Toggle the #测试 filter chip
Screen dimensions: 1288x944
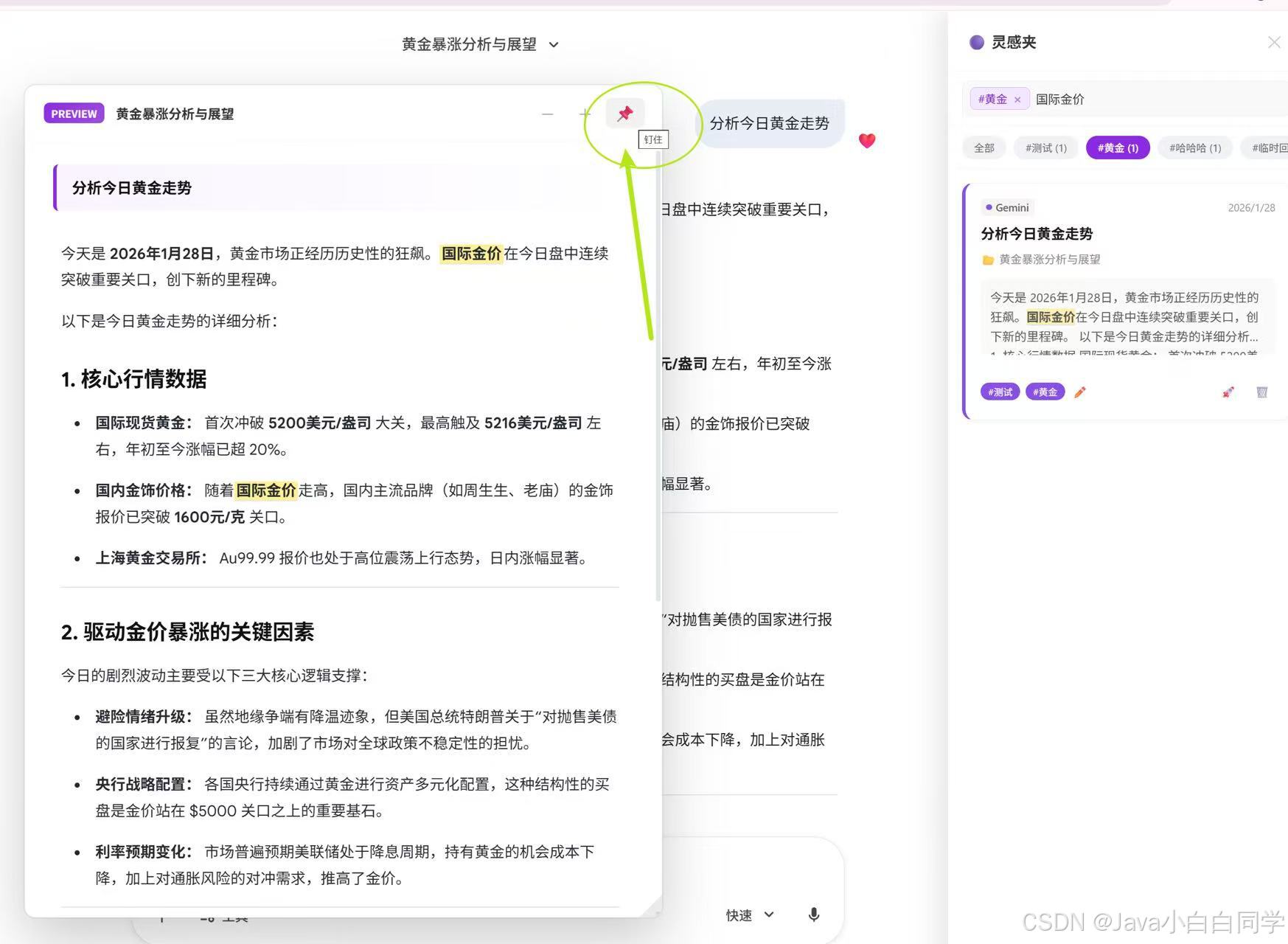(1045, 147)
